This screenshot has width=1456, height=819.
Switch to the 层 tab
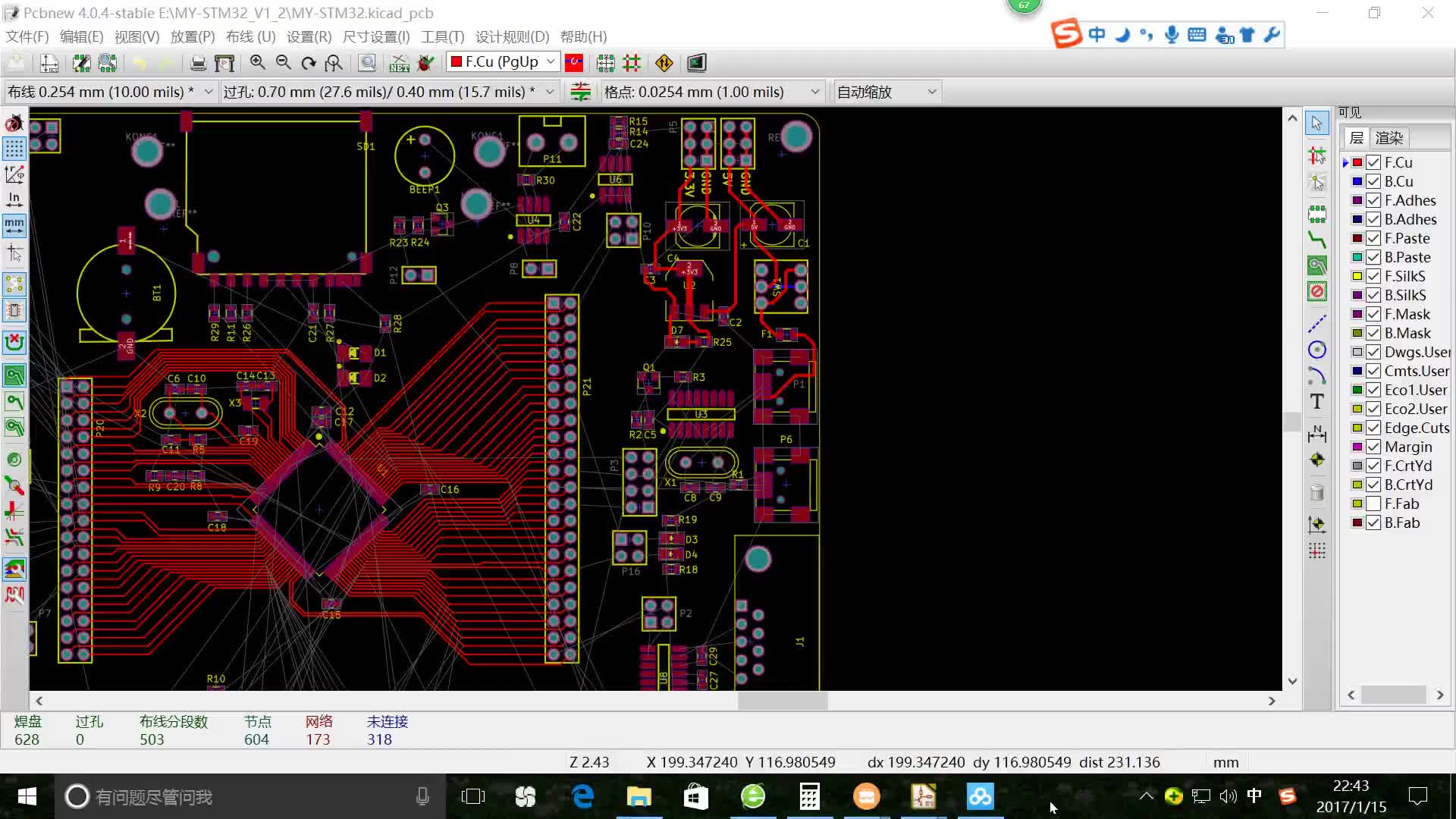click(x=1357, y=138)
